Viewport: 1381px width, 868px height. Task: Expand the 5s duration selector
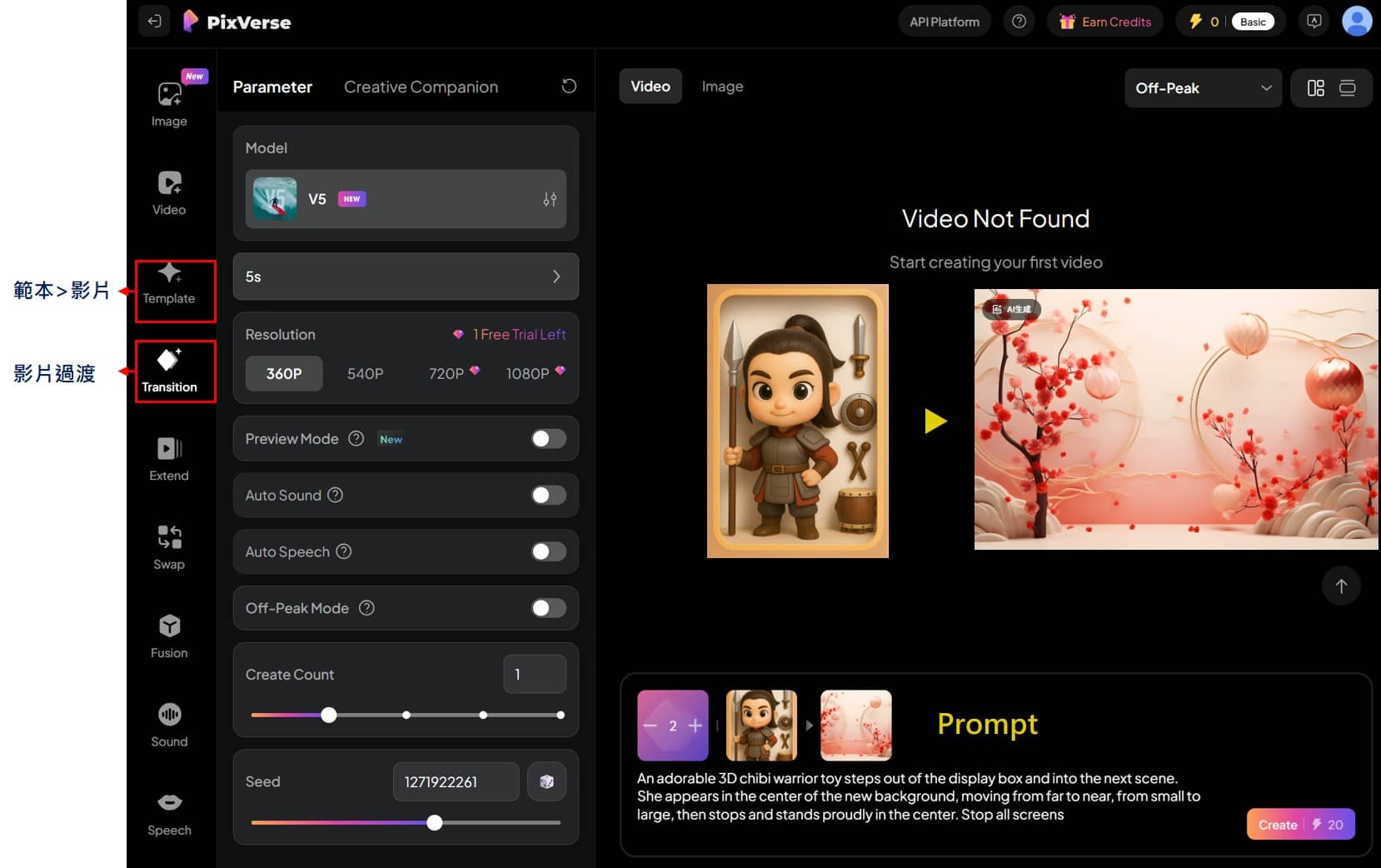406,277
